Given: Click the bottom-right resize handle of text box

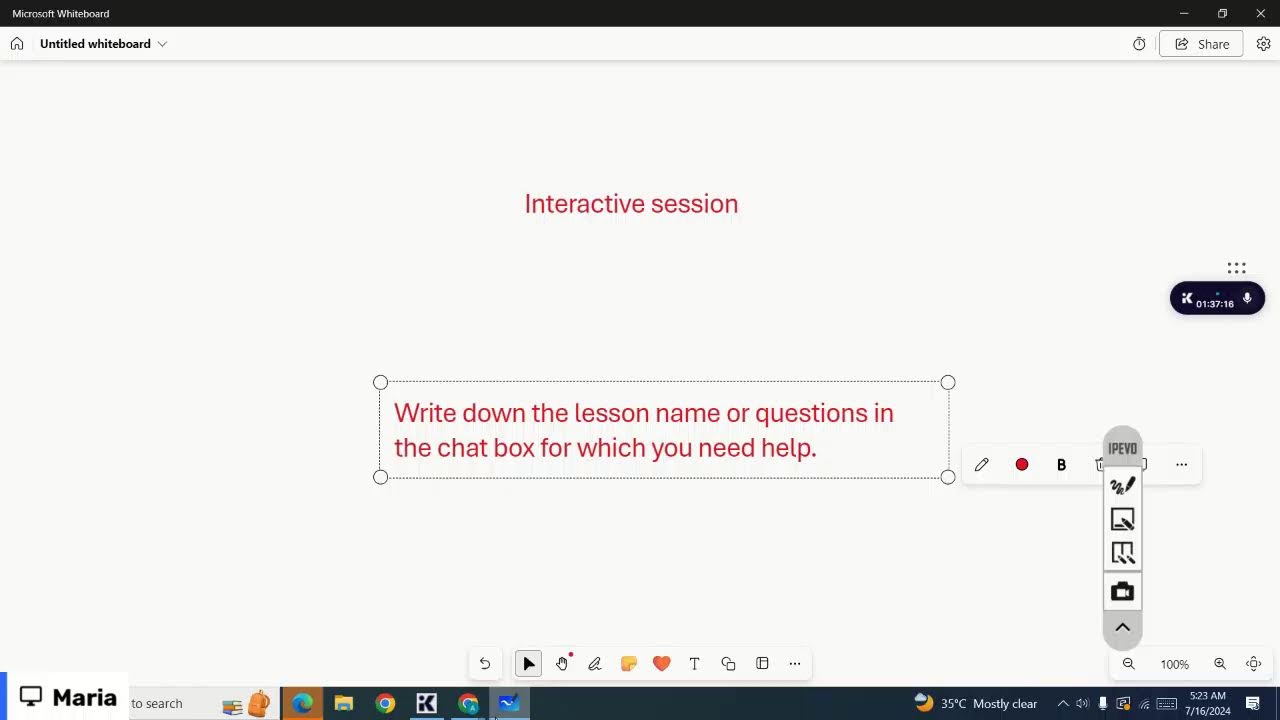Looking at the screenshot, I should (948, 477).
